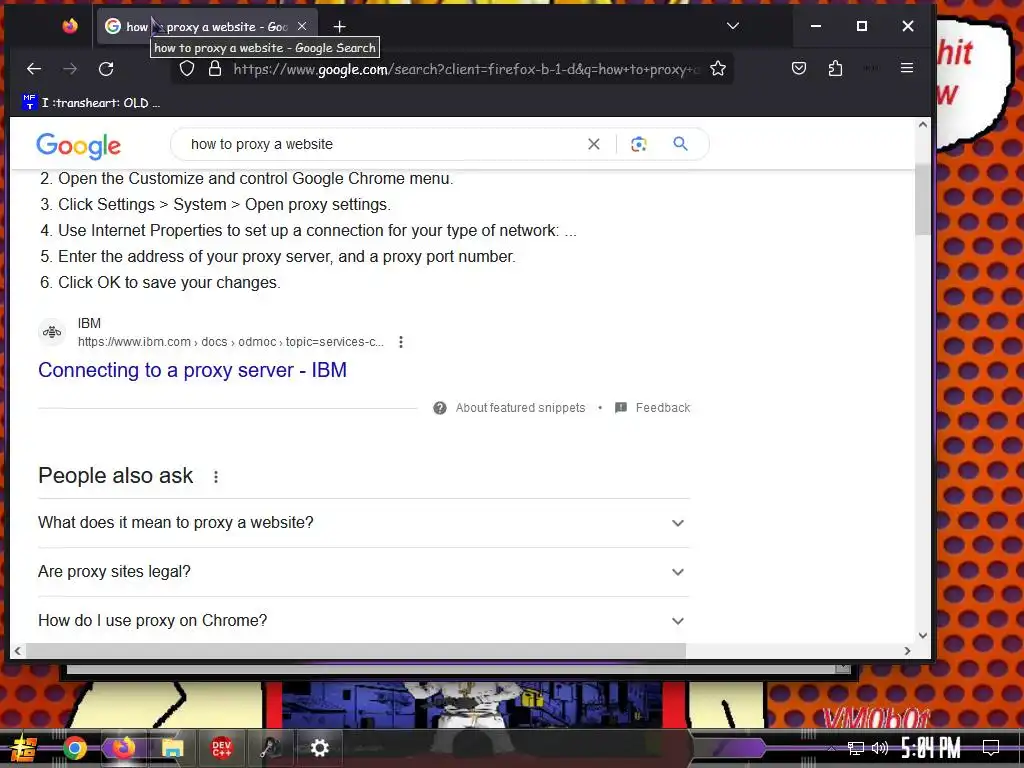Expand 'What does it mean to proxy a website?'
The height and width of the screenshot is (768, 1024).
[x=364, y=523]
